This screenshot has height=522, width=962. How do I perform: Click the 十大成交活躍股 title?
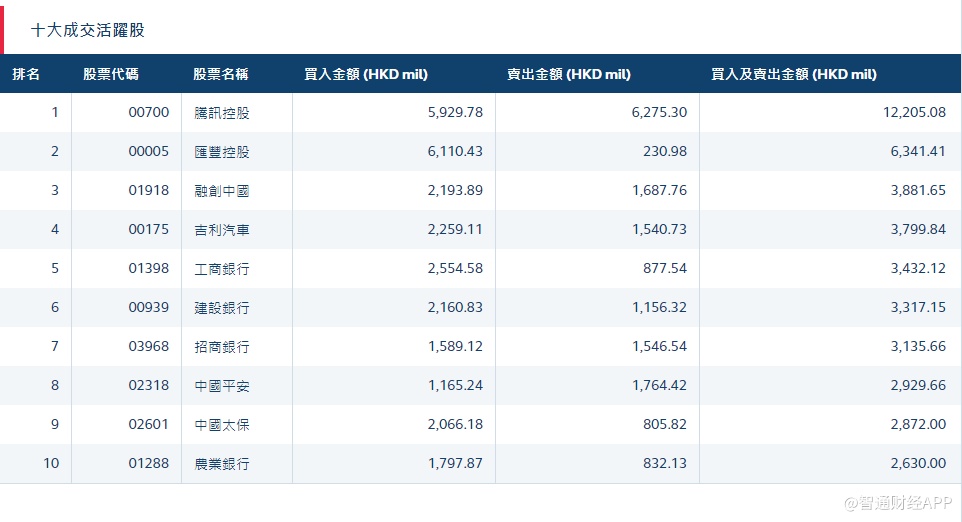pyautogui.click(x=88, y=30)
